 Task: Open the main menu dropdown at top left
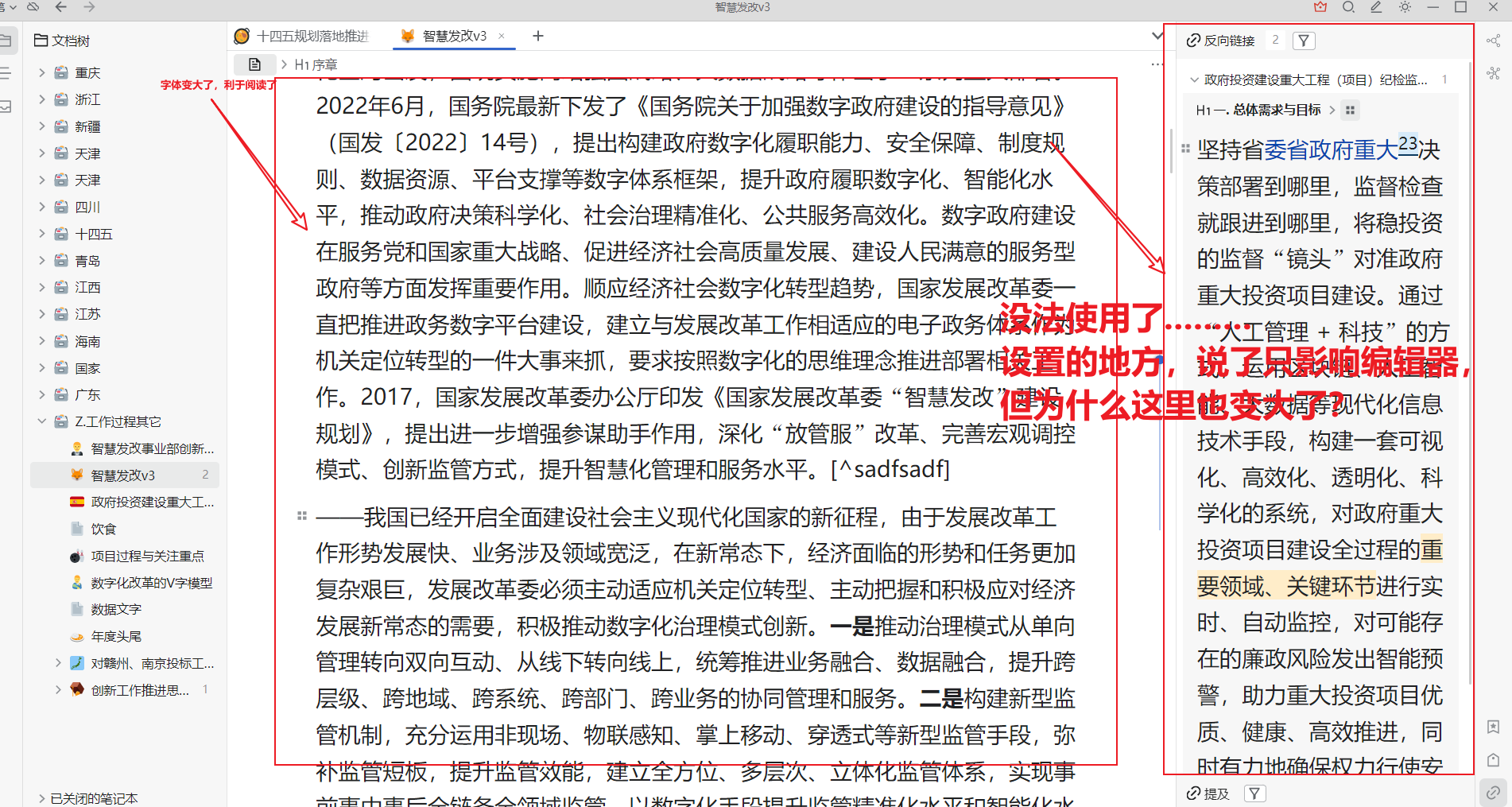pos(8,7)
